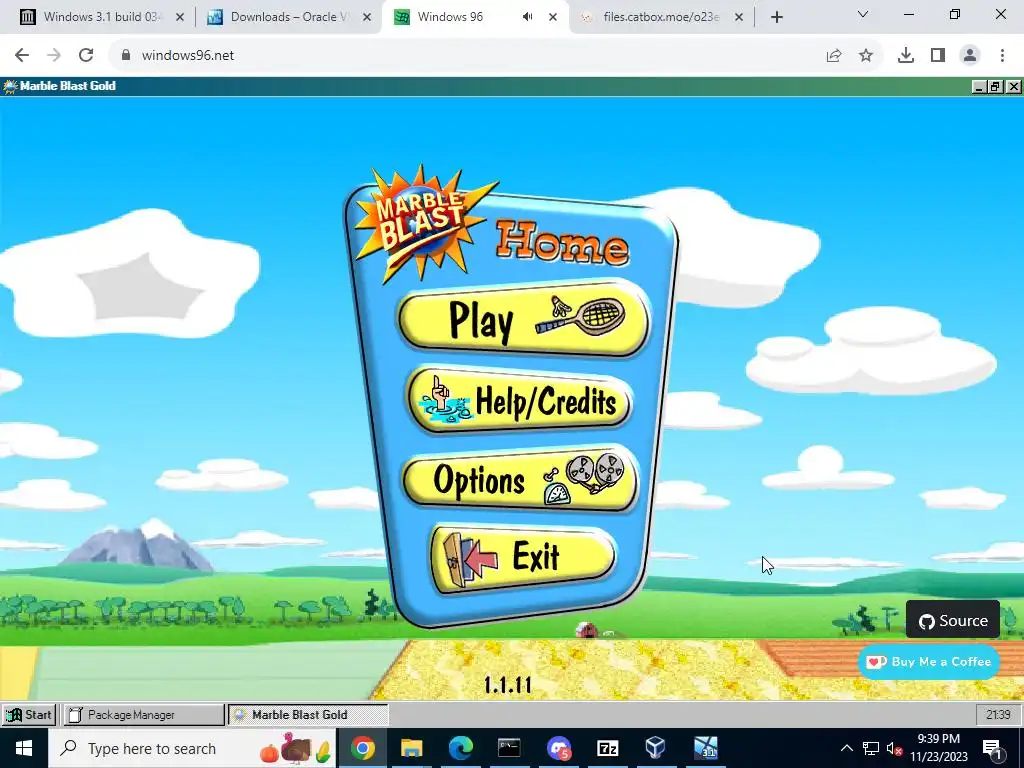Open VirtualBox from the taskbar
Screen dimensions: 1024x768
(x=656, y=748)
